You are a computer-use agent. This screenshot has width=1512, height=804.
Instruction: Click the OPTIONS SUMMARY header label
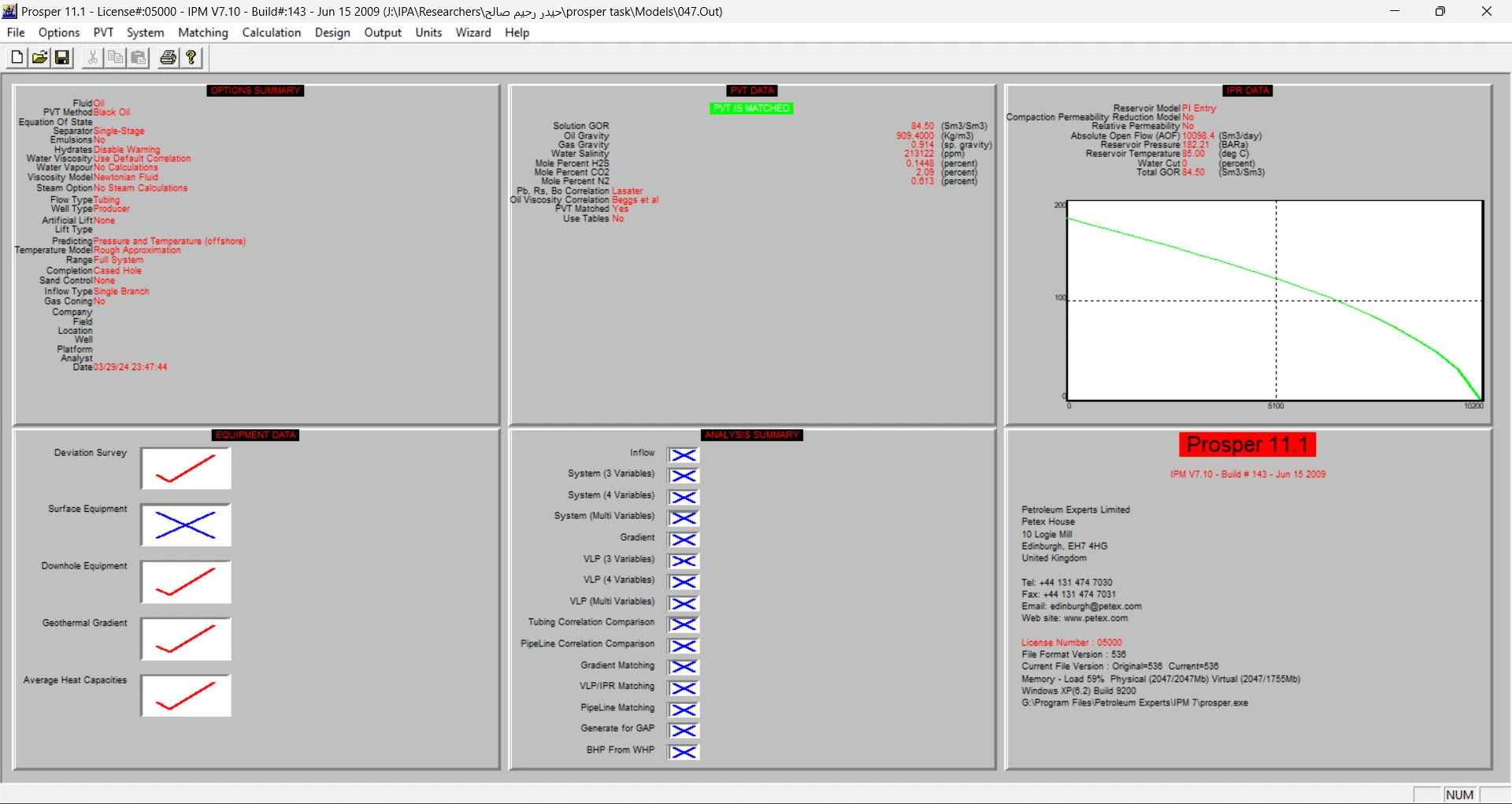click(255, 91)
